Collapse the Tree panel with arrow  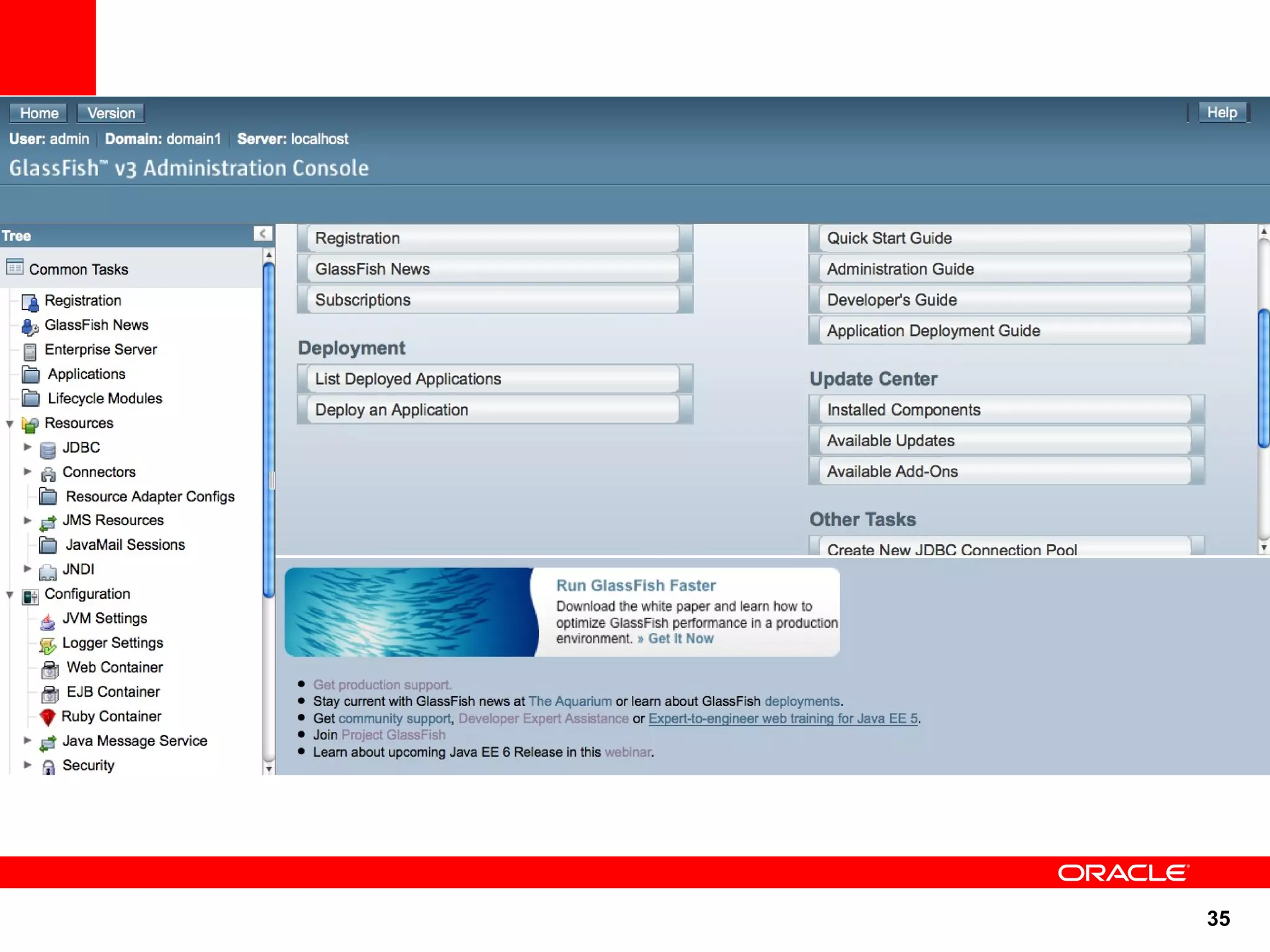pos(263,234)
